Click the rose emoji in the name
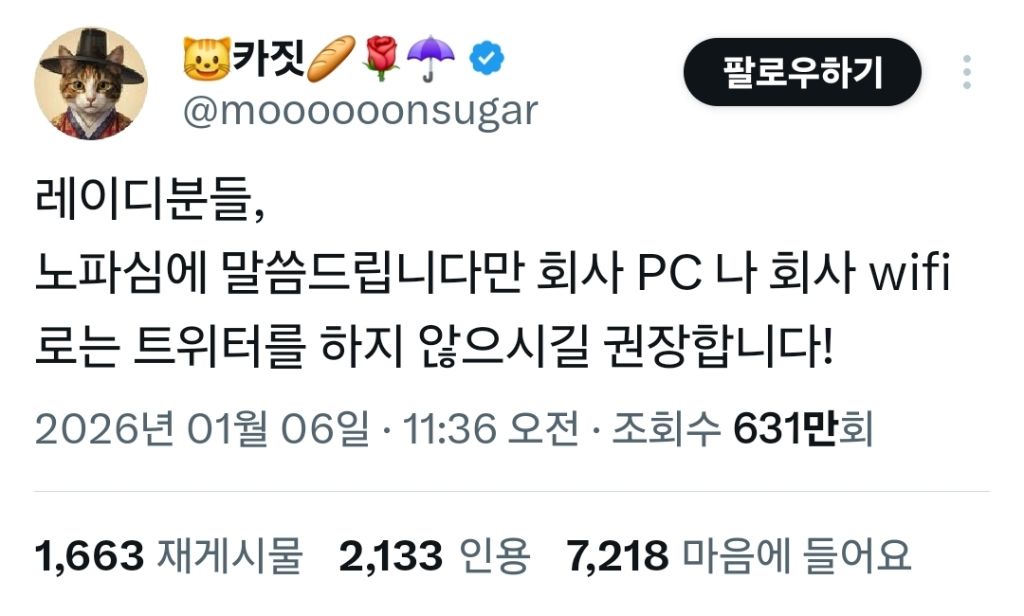The image size is (1024, 616). (381, 59)
